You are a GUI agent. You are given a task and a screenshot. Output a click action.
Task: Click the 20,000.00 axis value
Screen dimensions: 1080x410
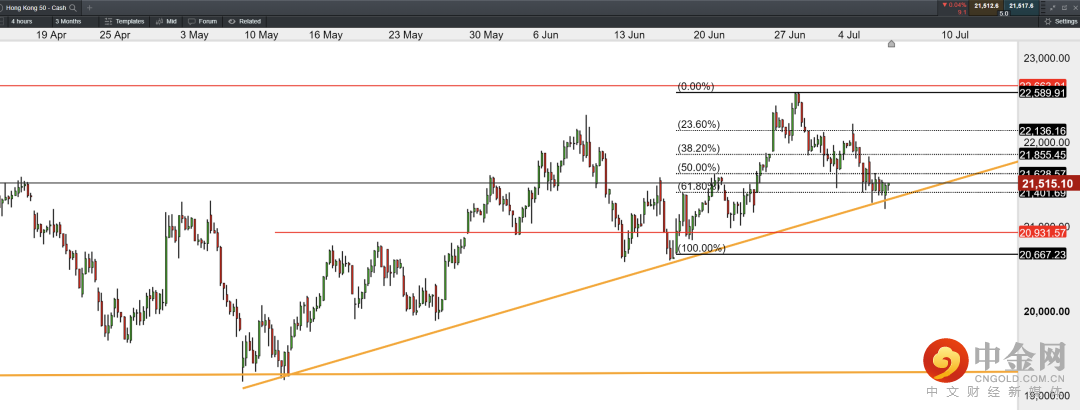[1047, 311]
